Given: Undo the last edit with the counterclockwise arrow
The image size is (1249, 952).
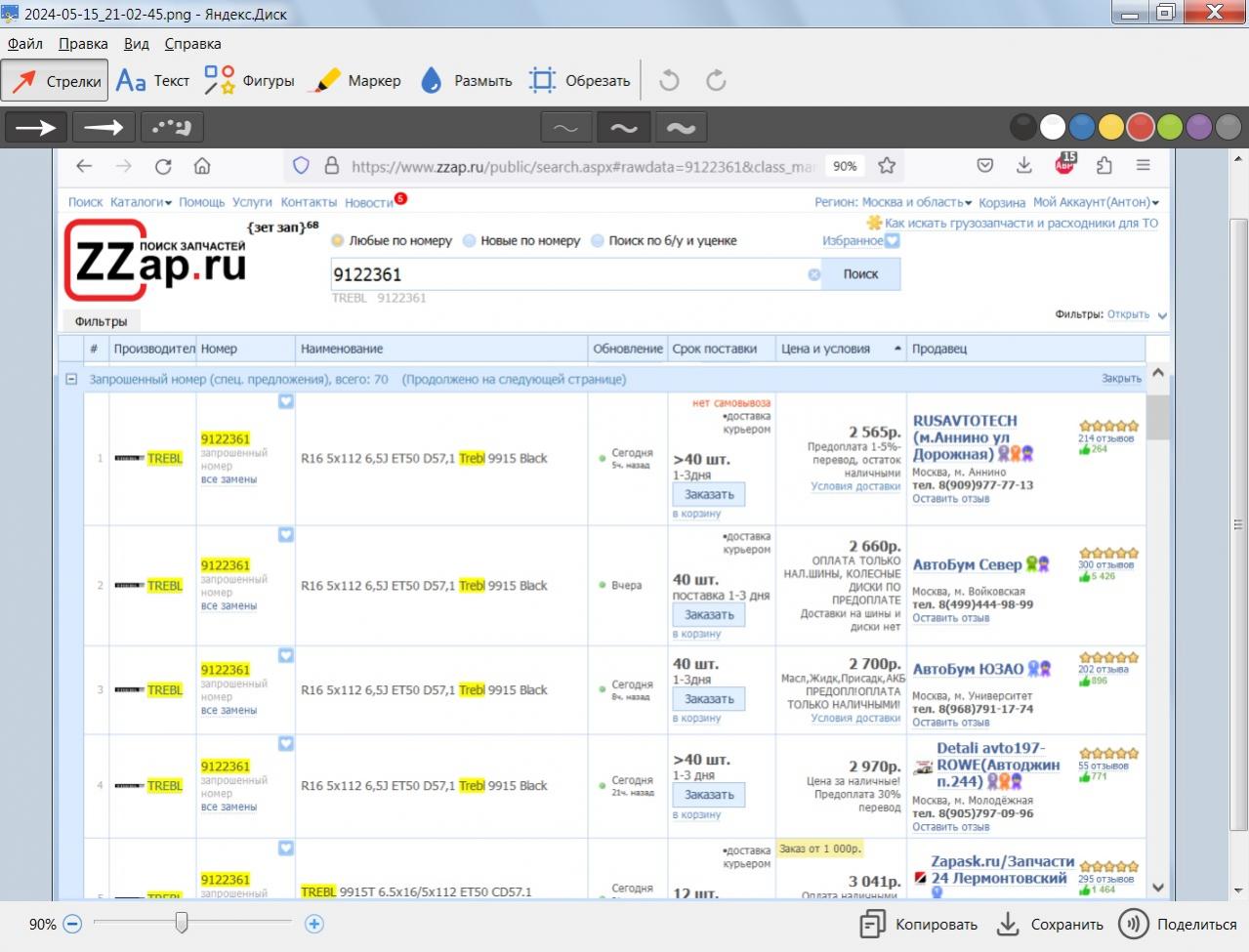Looking at the screenshot, I should pyautogui.click(x=669, y=81).
